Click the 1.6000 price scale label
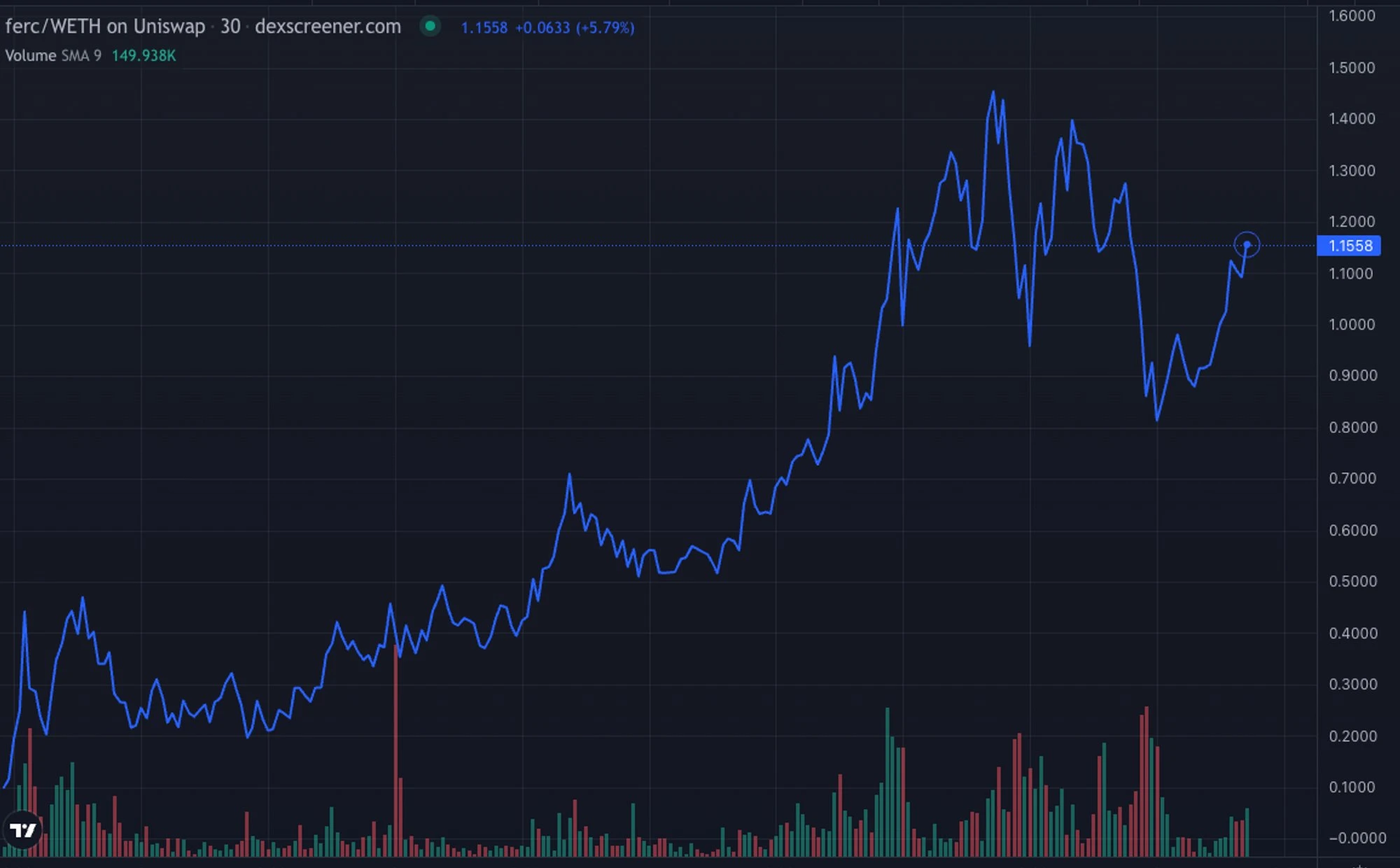1400x868 pixels. coord(1352,15)
